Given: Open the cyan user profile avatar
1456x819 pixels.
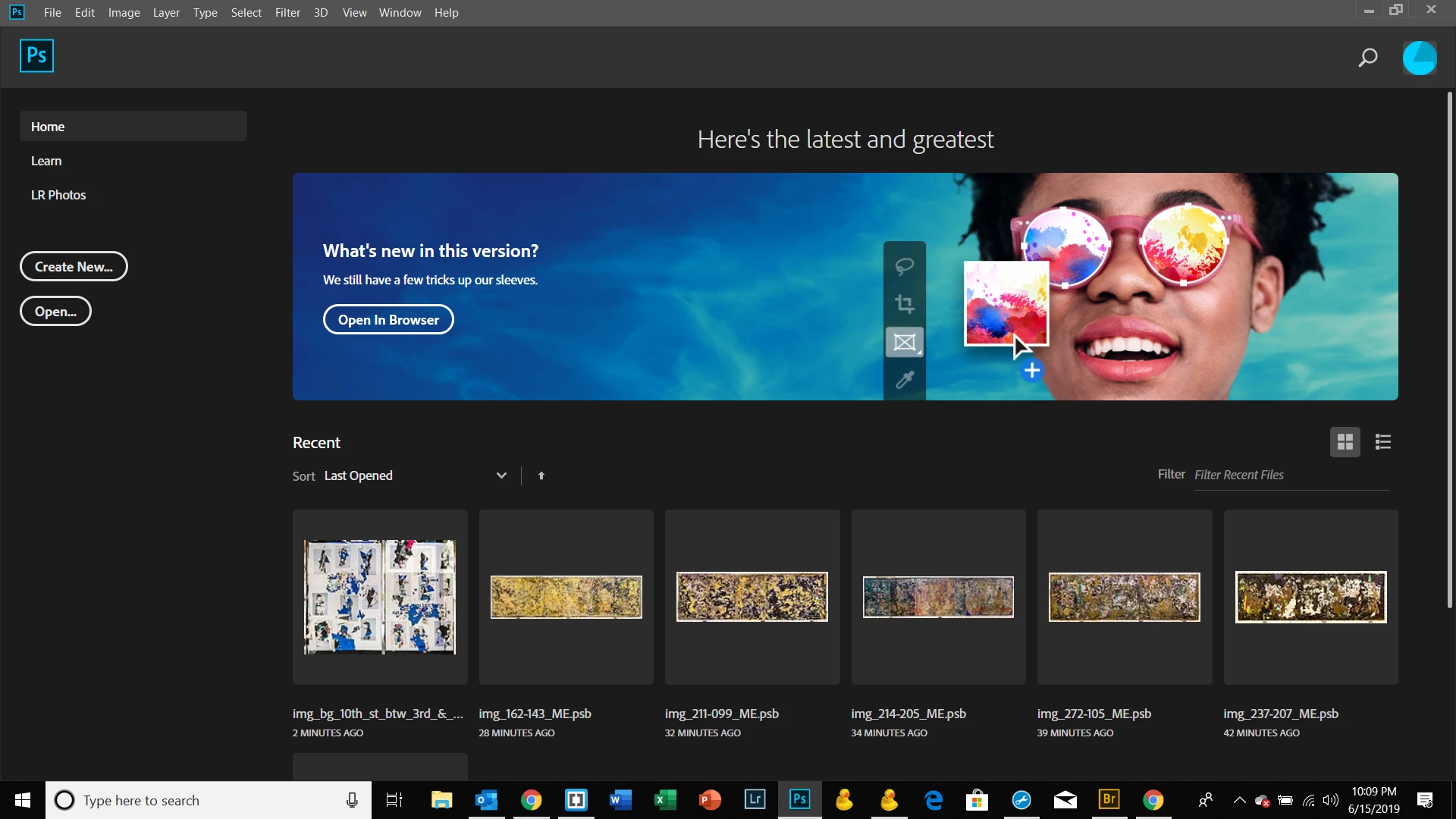Looking at the screenshot, I should 1419,58.
